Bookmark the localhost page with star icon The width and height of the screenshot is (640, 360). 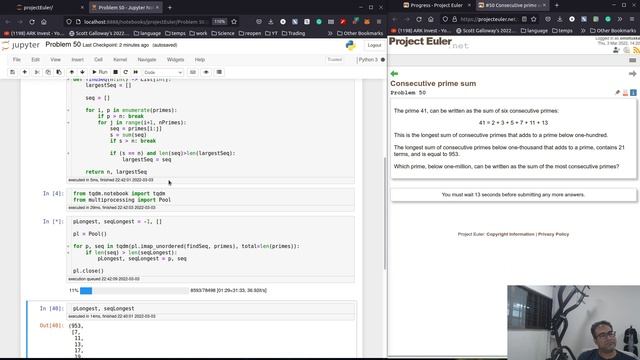(234, 22)
